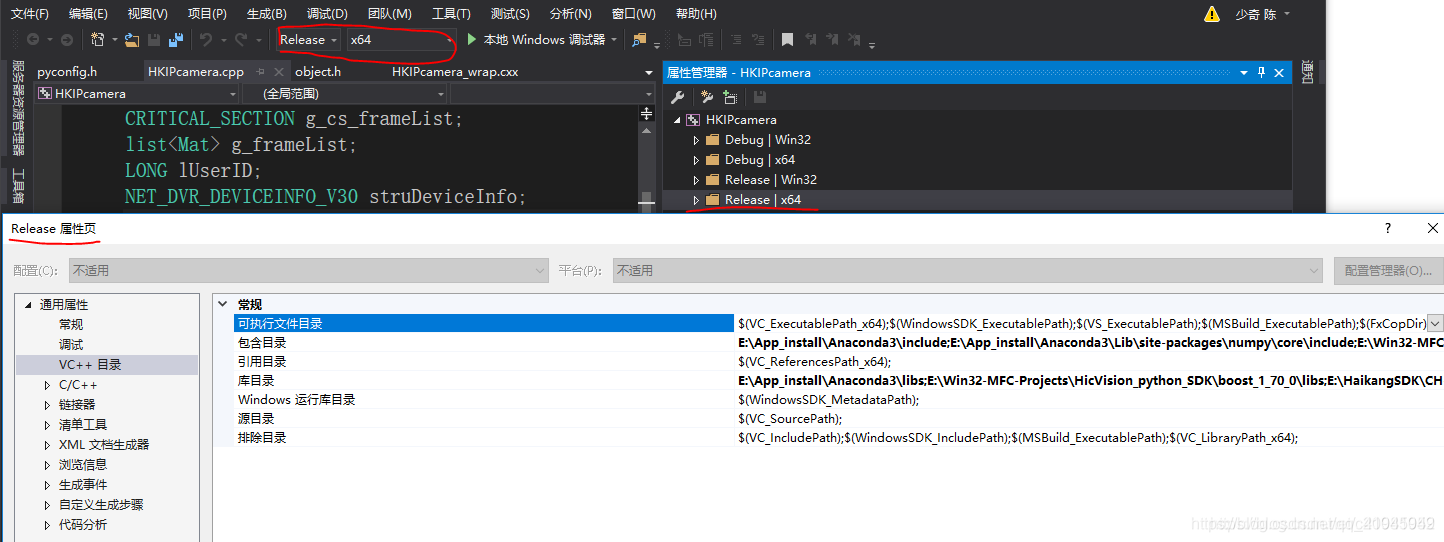Click the save icon in 属性管理器 toolbar
The width and height of the screenshot is (1444, 542).
point(760,97)
